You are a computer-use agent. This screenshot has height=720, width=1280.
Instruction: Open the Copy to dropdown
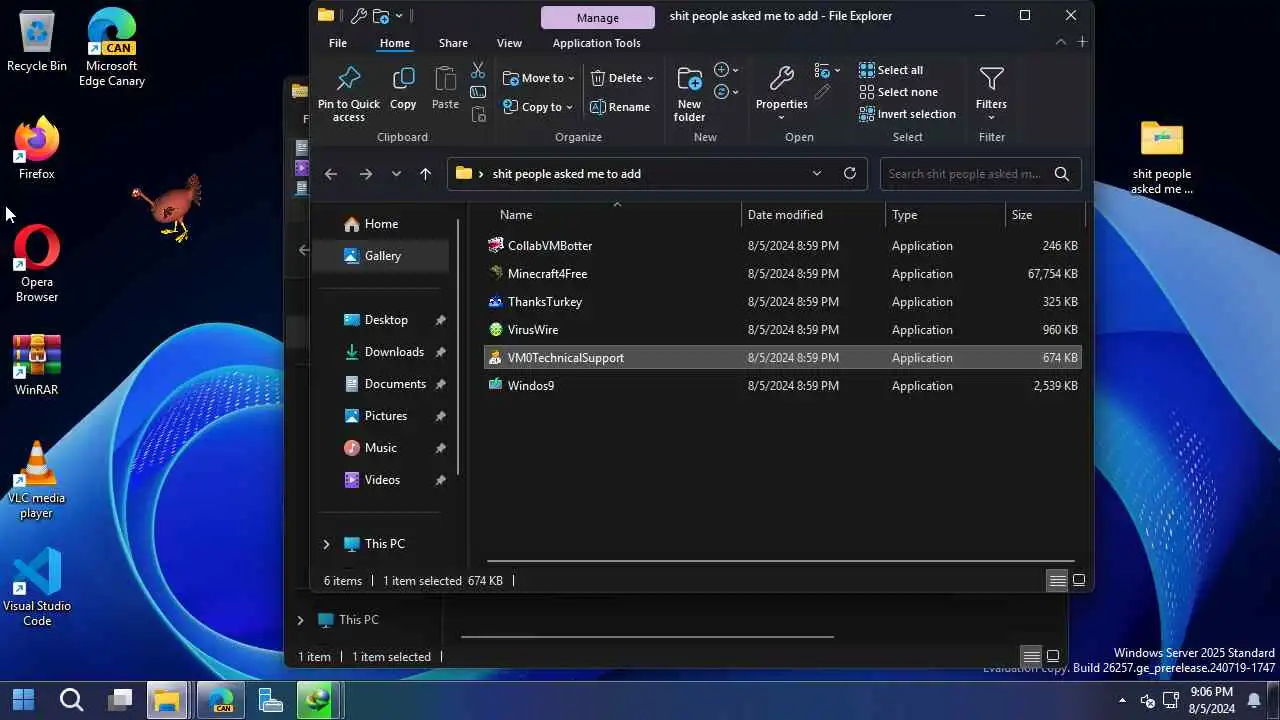point(538,107)
